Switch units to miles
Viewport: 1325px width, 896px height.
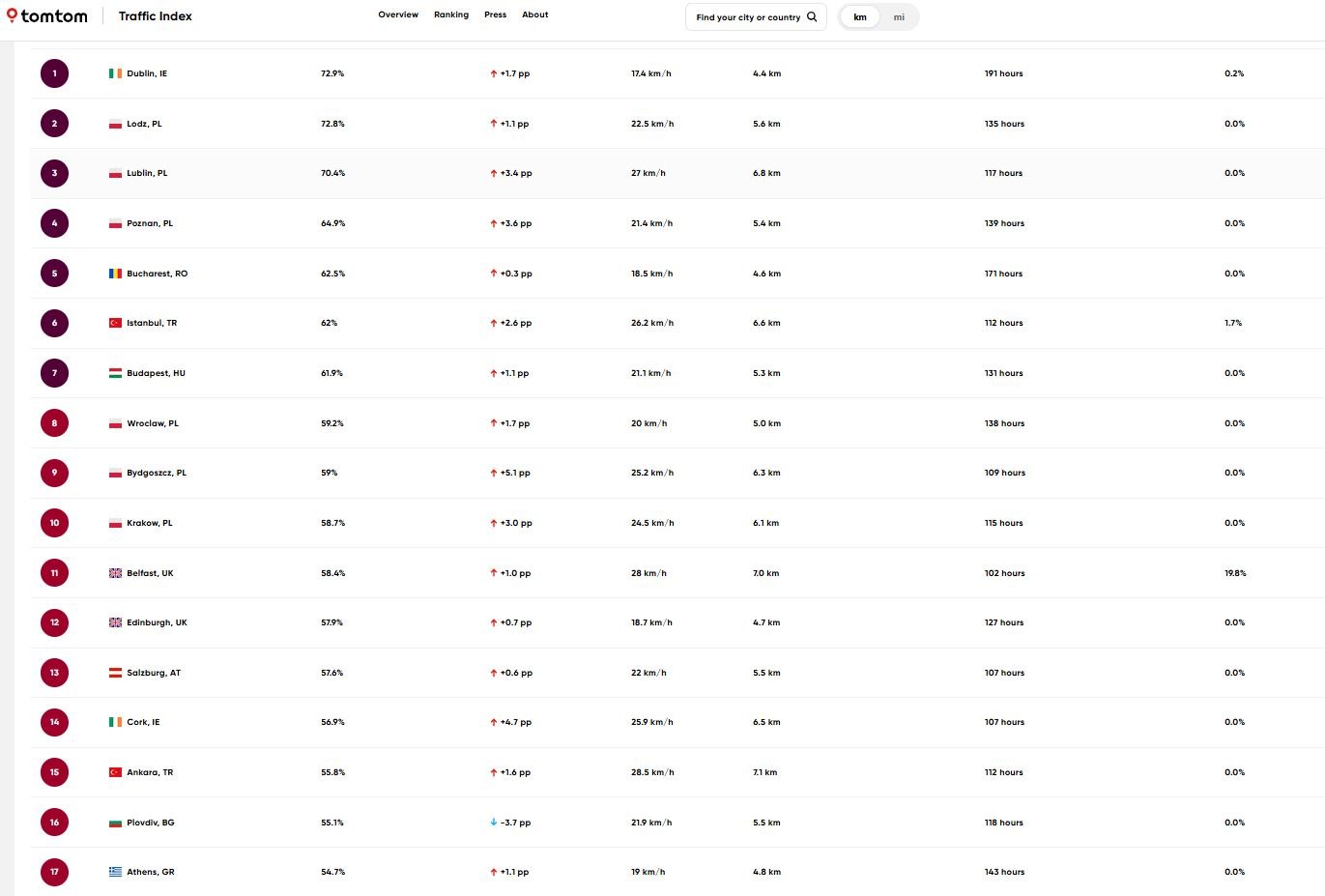tap(899, 17)
